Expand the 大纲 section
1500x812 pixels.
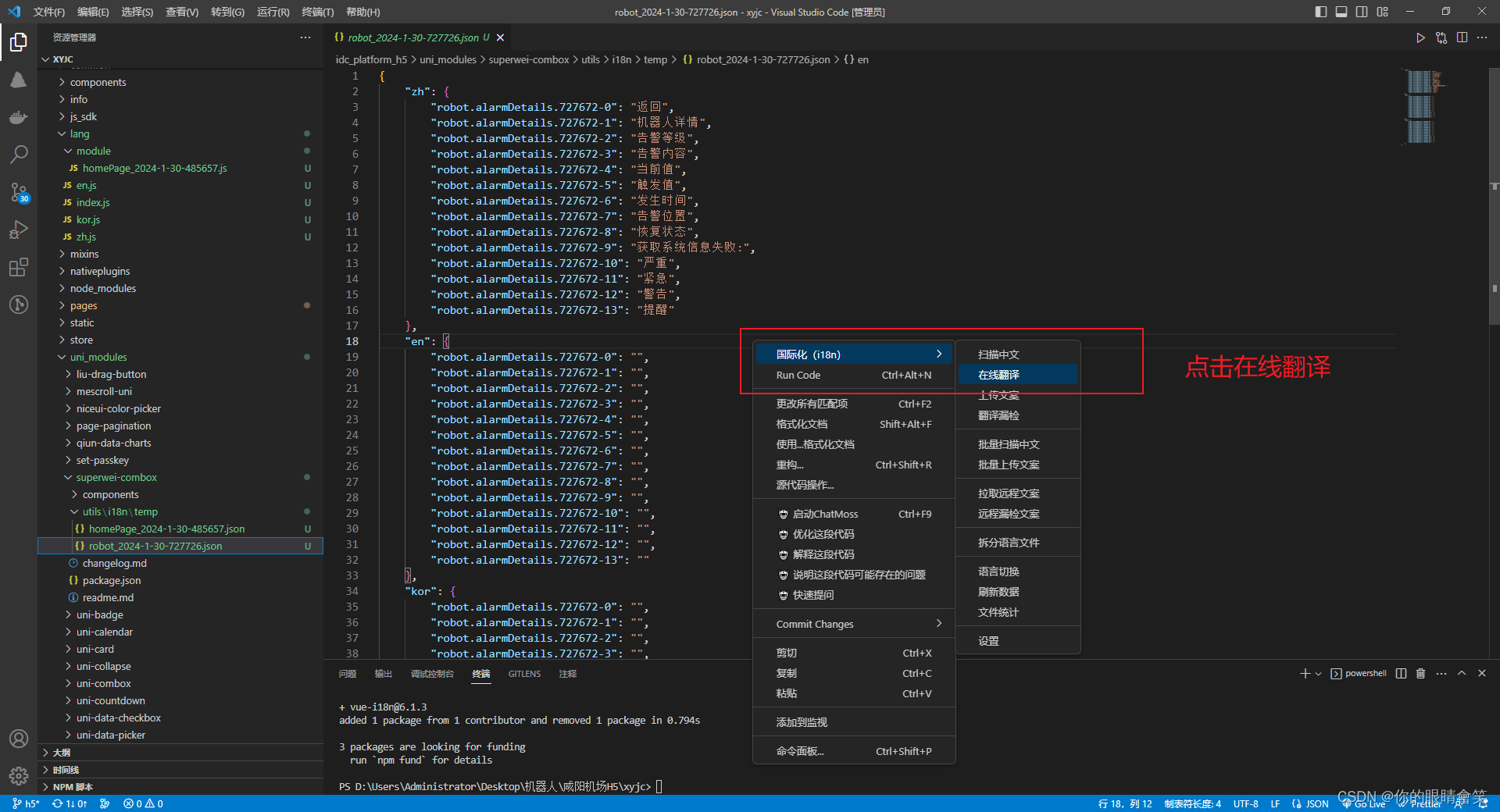click(x=180, y=753)
